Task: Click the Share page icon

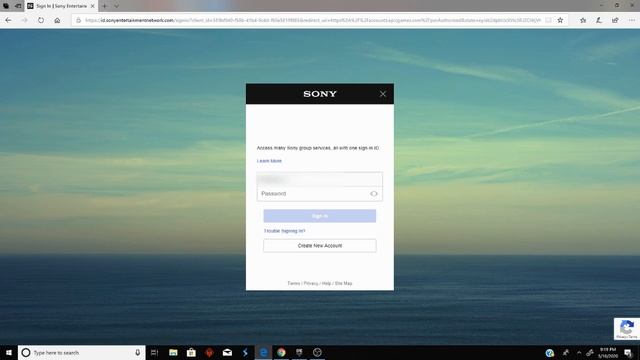Action: 615,20
